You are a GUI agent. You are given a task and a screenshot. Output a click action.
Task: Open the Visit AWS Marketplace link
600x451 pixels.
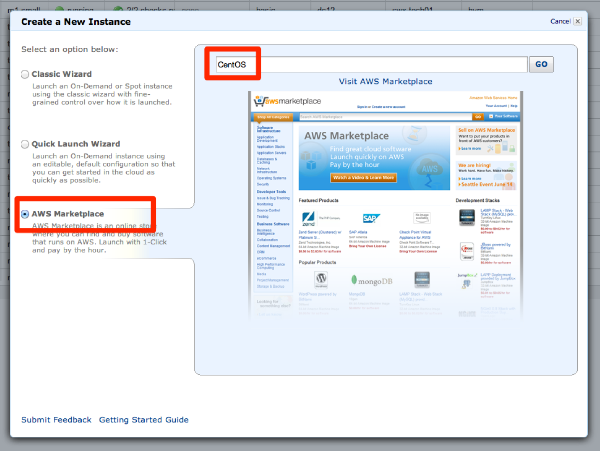(x=385, y=81)
